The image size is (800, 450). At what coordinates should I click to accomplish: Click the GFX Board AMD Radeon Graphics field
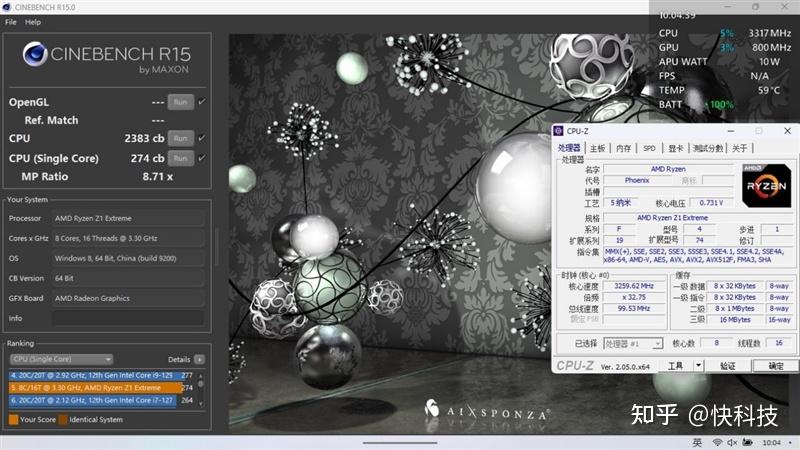128,298
